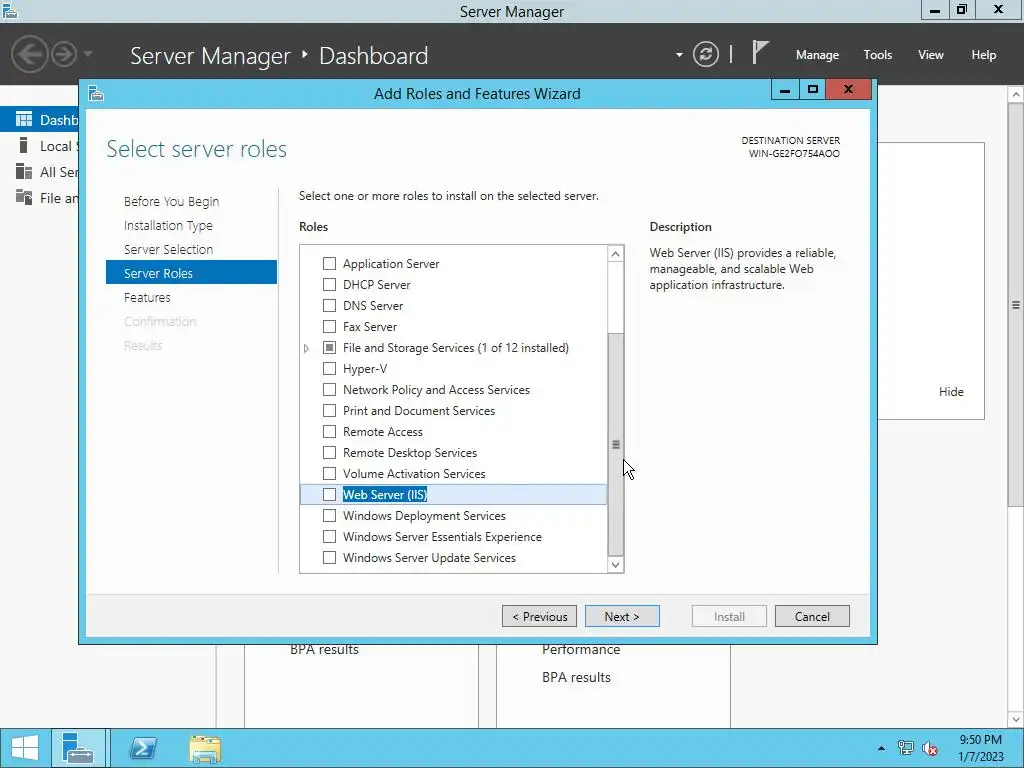Click the muted volume tray icon
1024x768 pixels.
click(929, 748)
